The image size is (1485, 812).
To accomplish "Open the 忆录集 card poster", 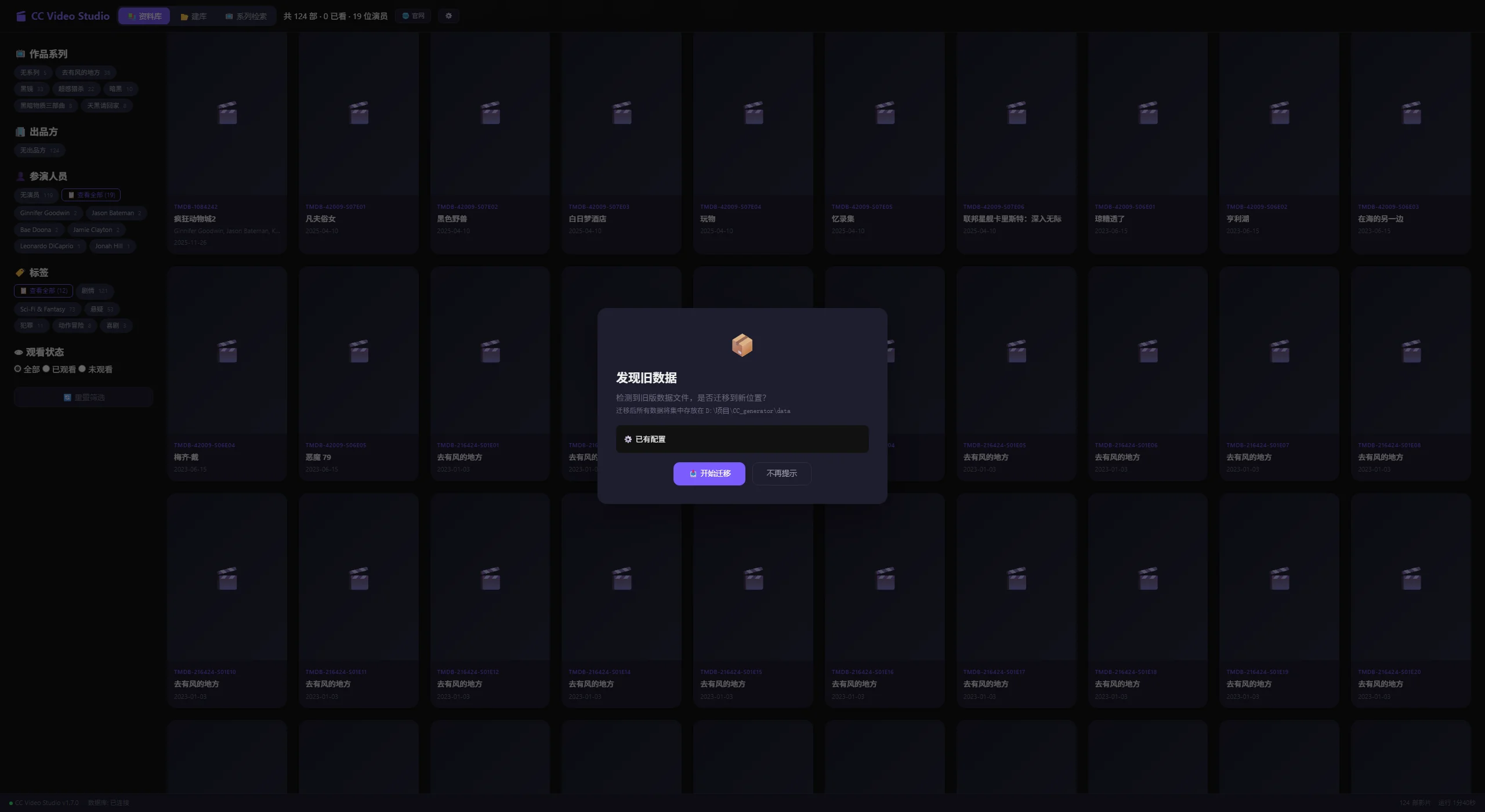I will point(885,114).
